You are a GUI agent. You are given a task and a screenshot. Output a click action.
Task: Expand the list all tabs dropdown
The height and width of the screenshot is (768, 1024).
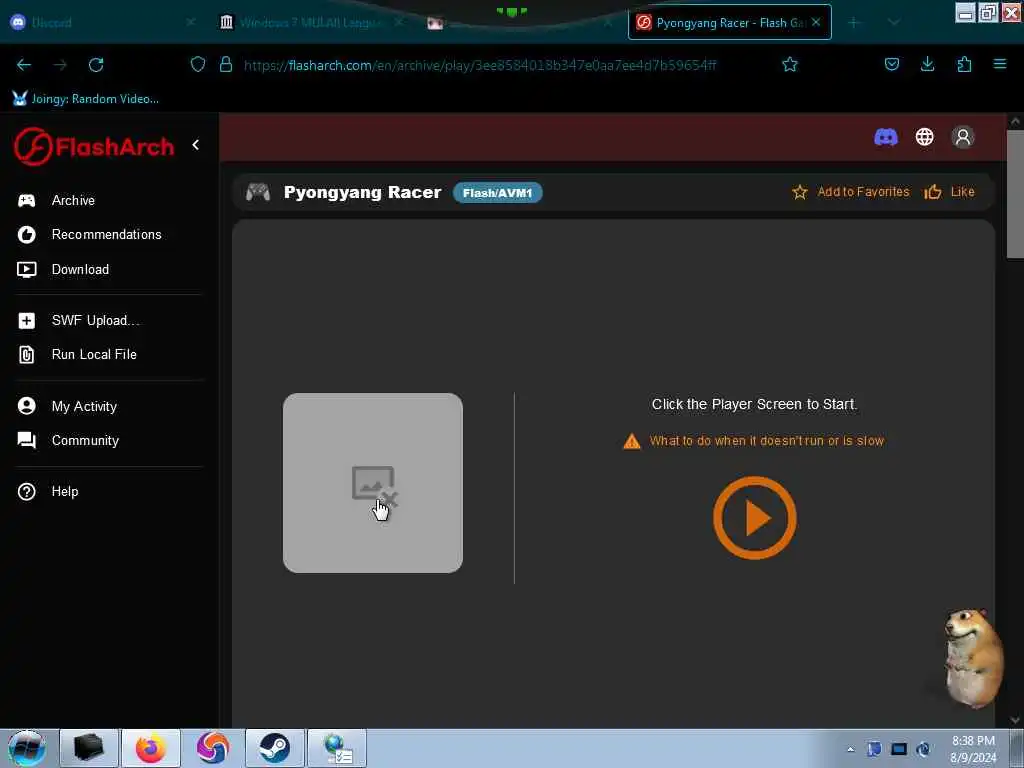click(894, 22)
